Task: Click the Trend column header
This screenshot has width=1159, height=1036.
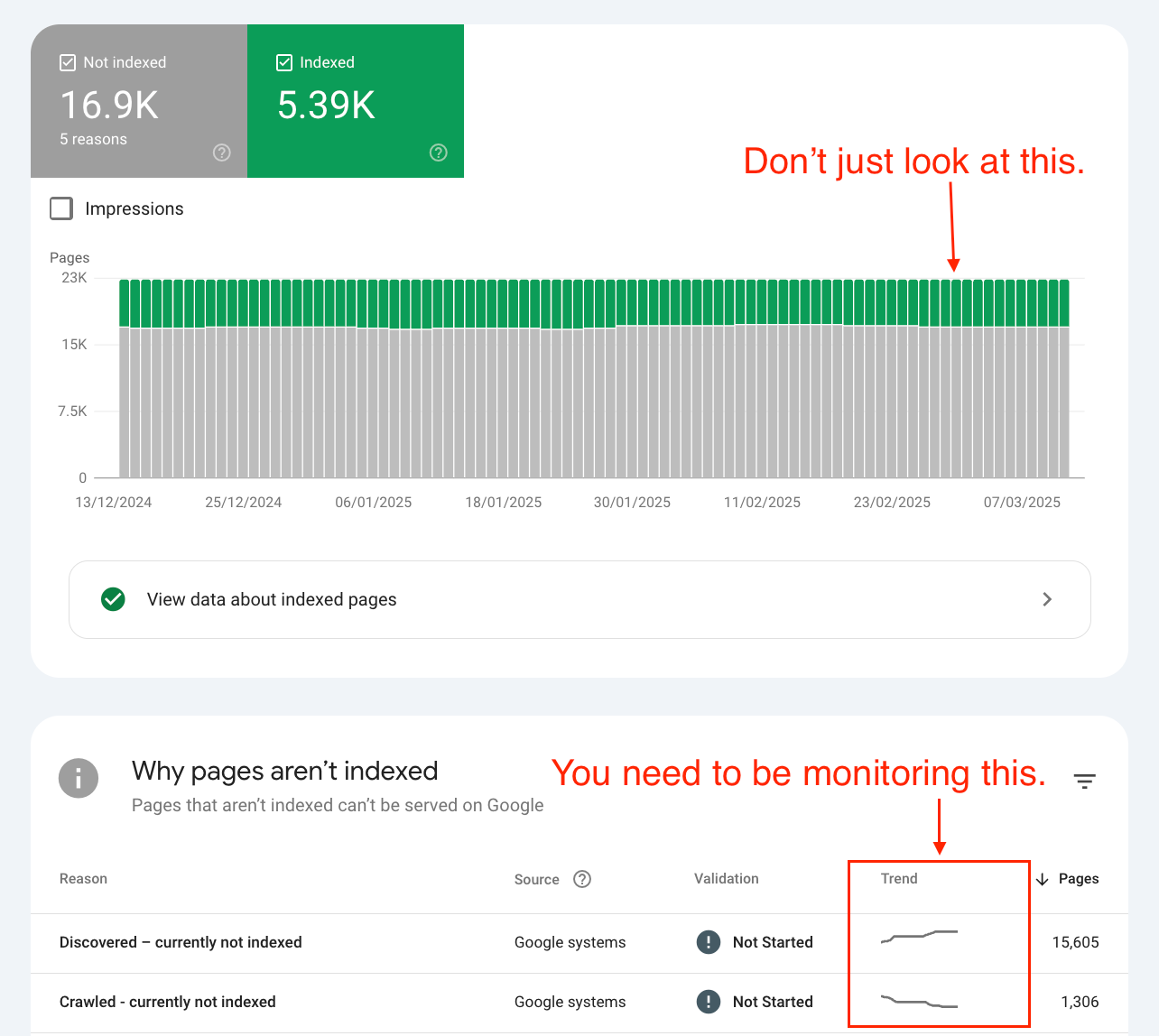Action: pos(899,879)
